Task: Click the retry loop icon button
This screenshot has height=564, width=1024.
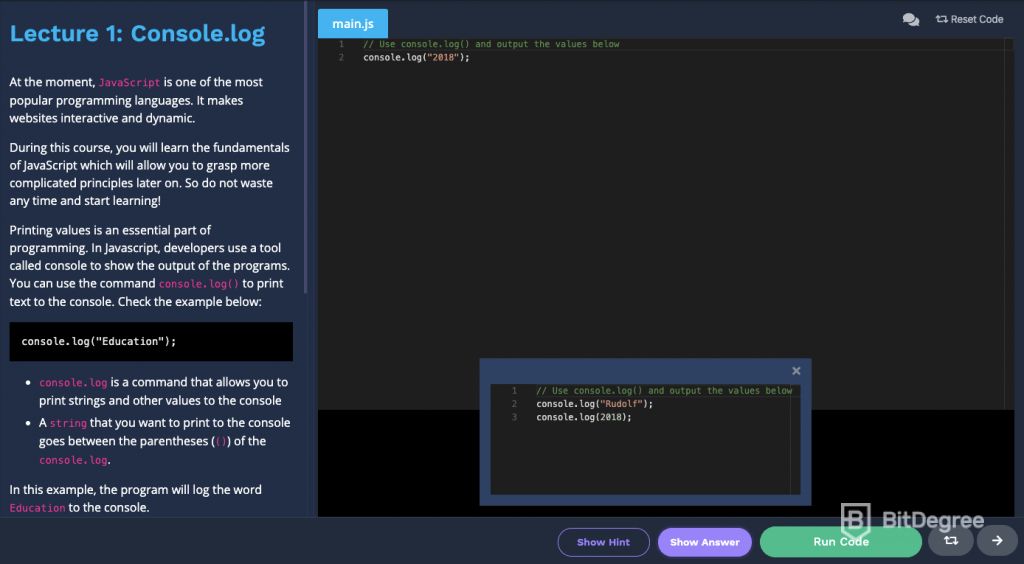Action: click(951, 540)
